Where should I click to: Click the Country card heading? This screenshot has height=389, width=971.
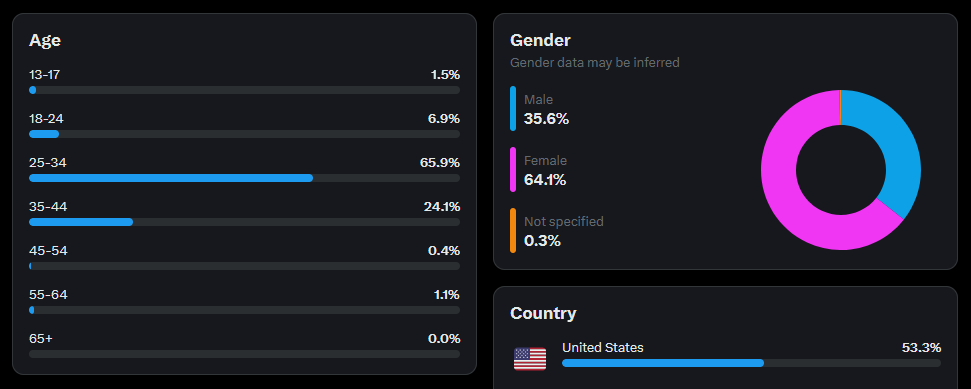[543, 313]
